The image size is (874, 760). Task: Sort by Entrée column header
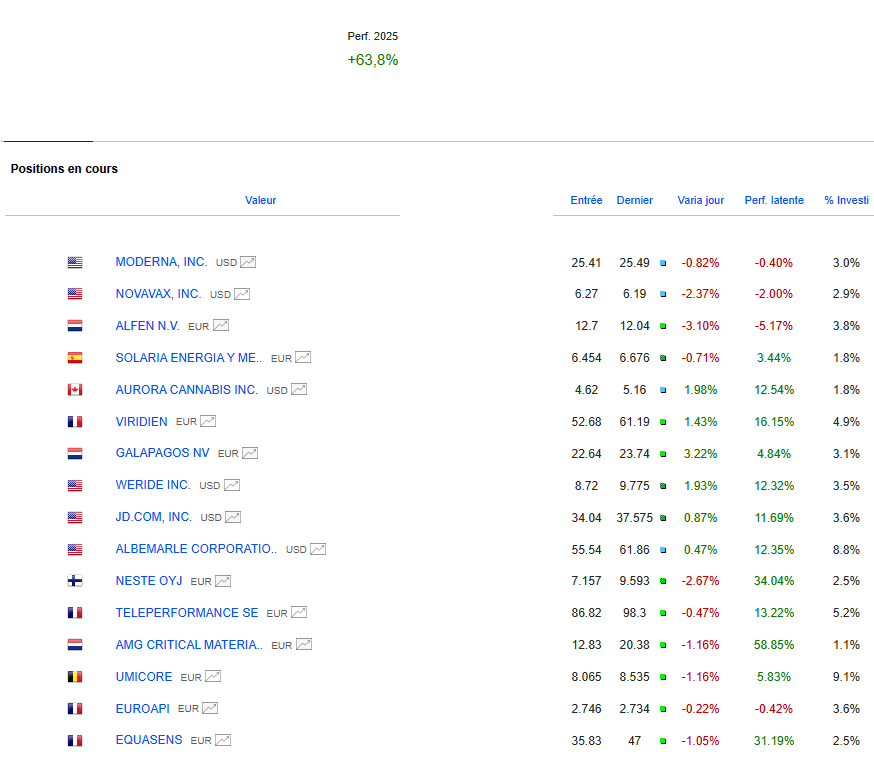click(x=586, y=200)
